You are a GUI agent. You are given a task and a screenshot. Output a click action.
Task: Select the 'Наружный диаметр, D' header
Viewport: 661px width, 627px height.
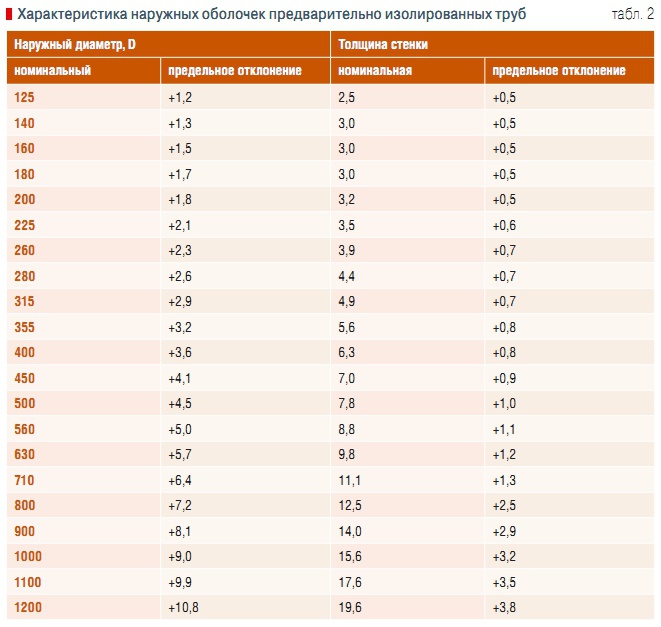(75, 46)
